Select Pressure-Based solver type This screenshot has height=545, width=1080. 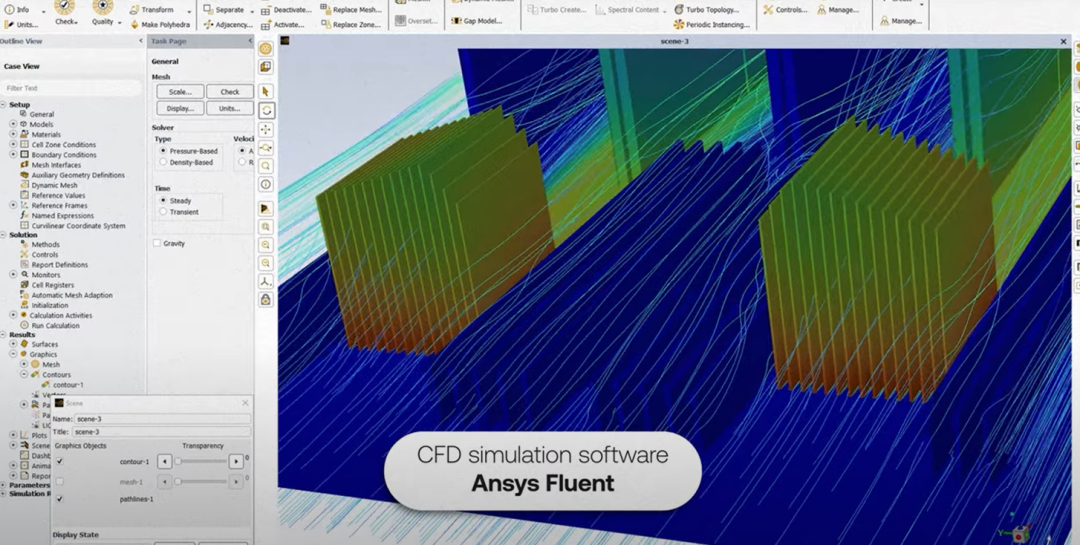tap(163, 151)
